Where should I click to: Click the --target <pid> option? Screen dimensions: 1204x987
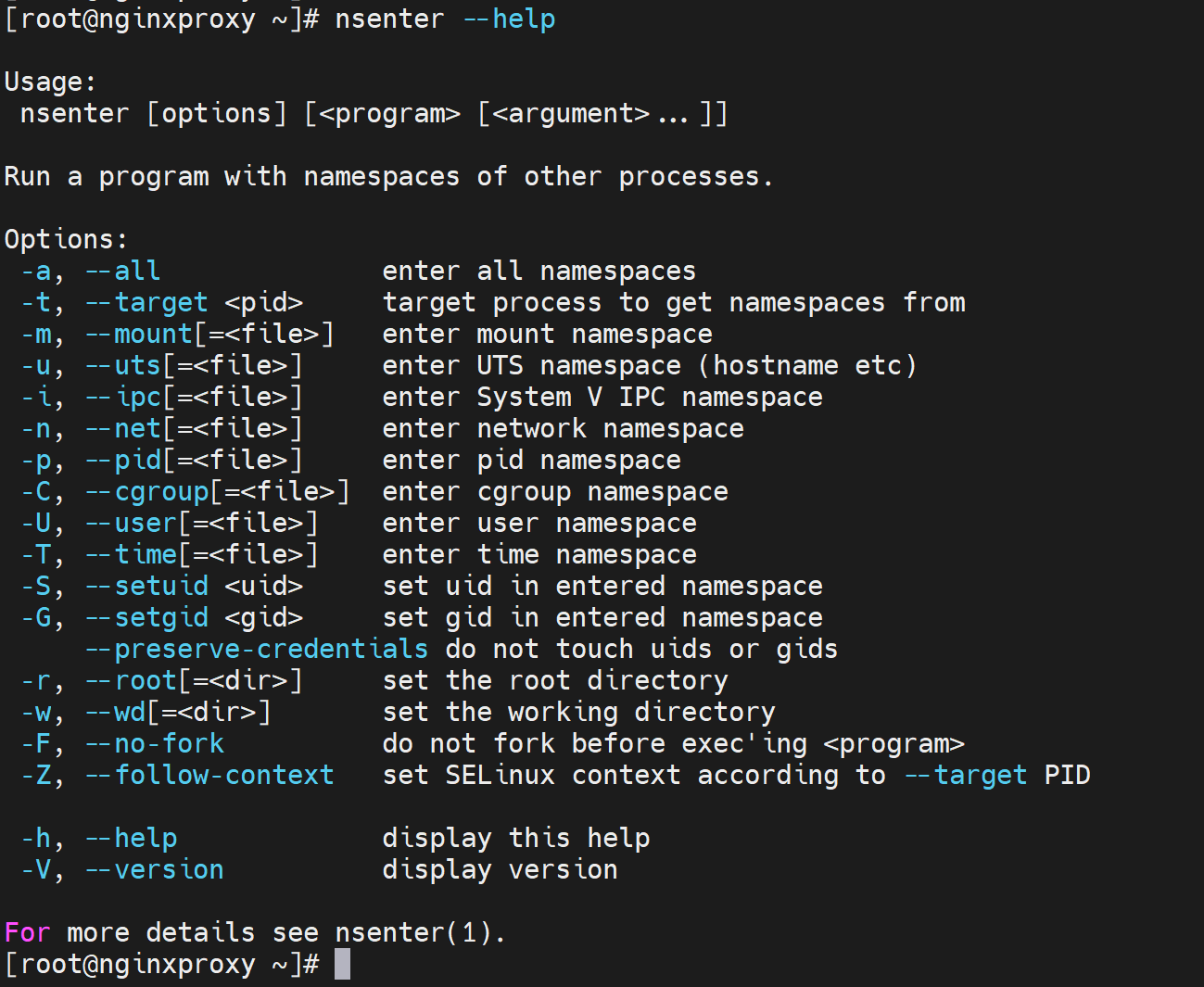click(x=194, y=302)
